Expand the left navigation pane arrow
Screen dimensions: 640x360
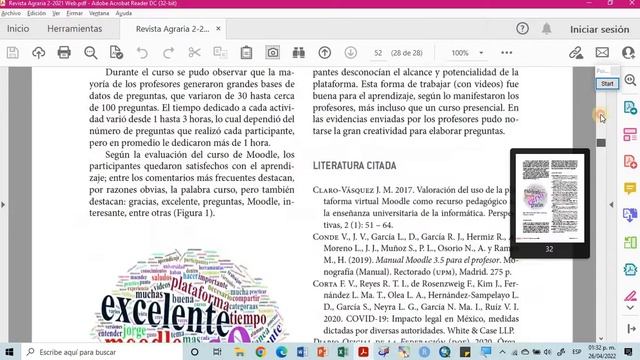click(3, 204)
